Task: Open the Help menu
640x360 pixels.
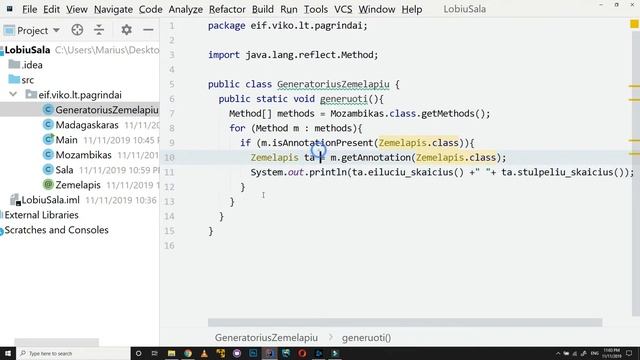Action: click(411, 9)
